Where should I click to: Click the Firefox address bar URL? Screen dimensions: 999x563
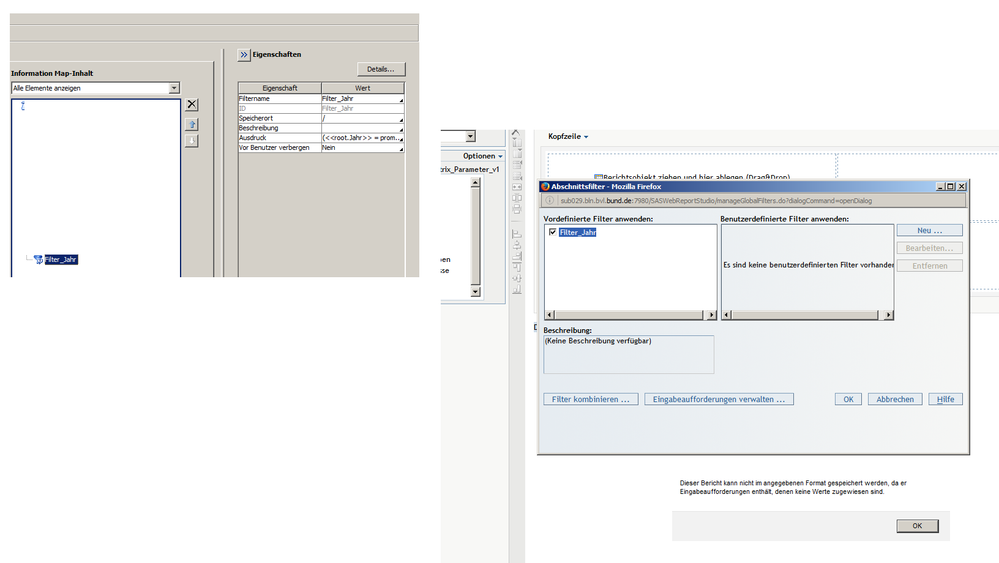(x=716, y=201)
